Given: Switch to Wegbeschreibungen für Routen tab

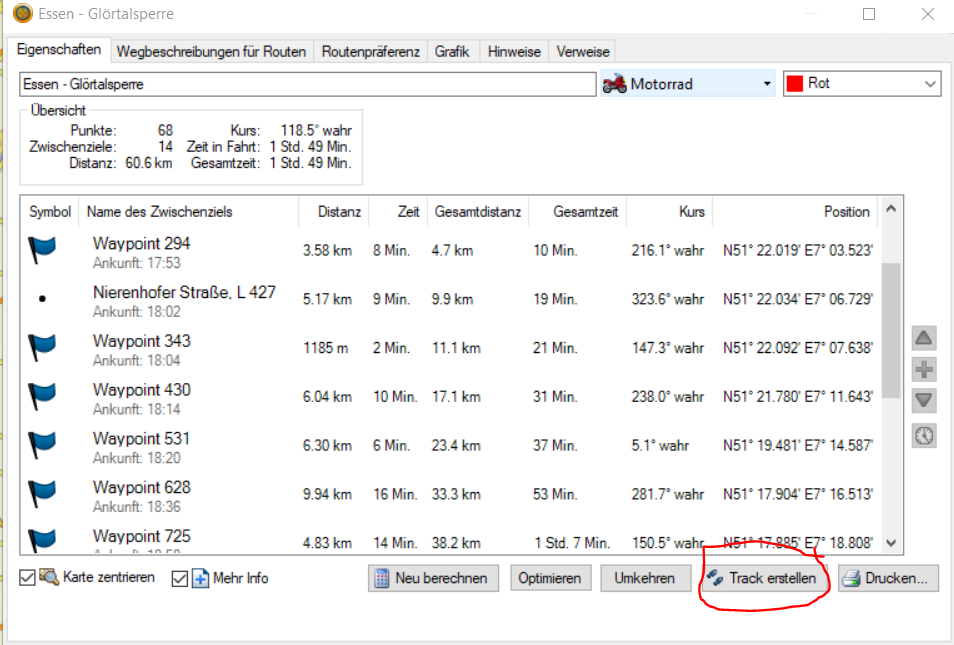Looking at the screenshot, I should (210, 52).
